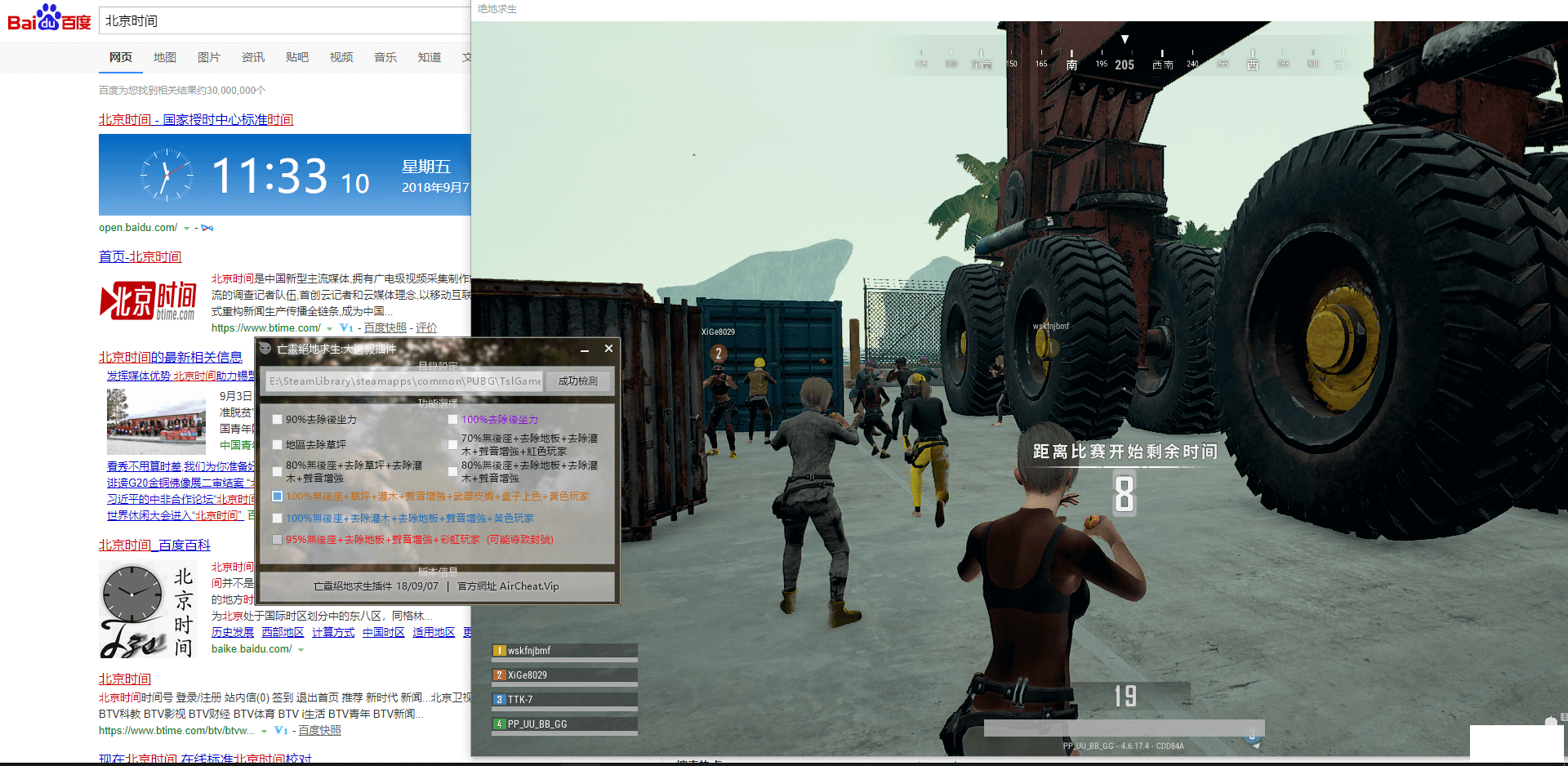Click the blue bow icon after open.baidu.com

pyautogui.click(x=207, y=228)
